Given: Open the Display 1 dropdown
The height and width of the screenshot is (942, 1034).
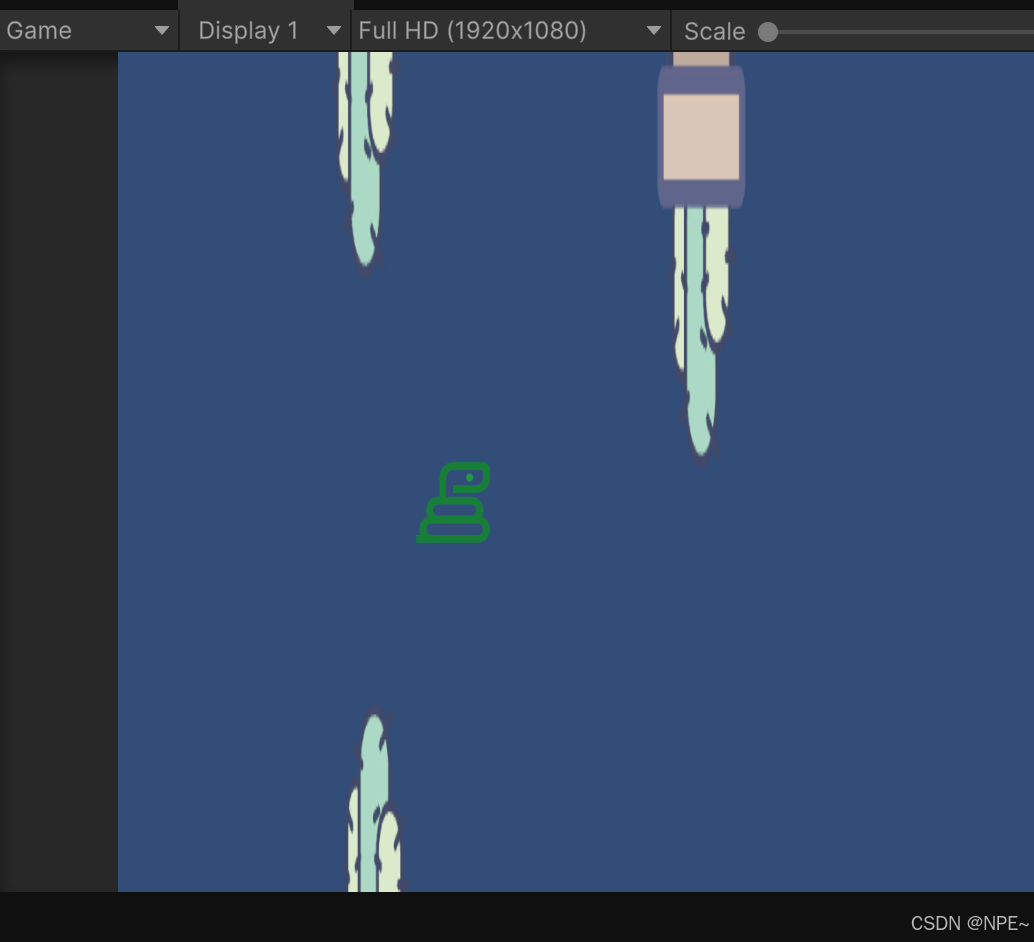Looking at the screenshot, I should coord(266,30).
